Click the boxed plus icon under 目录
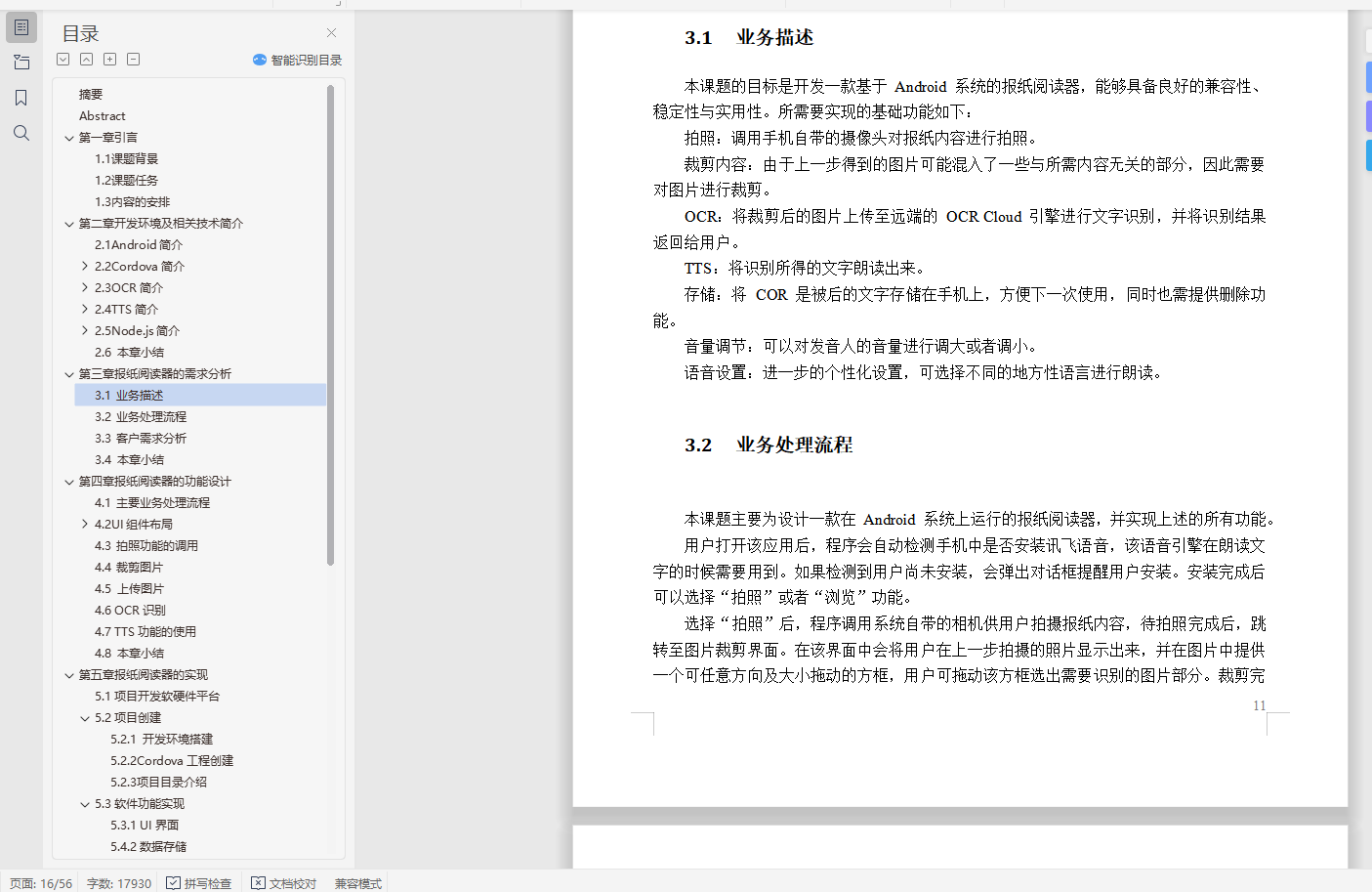1372x892 pixels. (110, 60)
